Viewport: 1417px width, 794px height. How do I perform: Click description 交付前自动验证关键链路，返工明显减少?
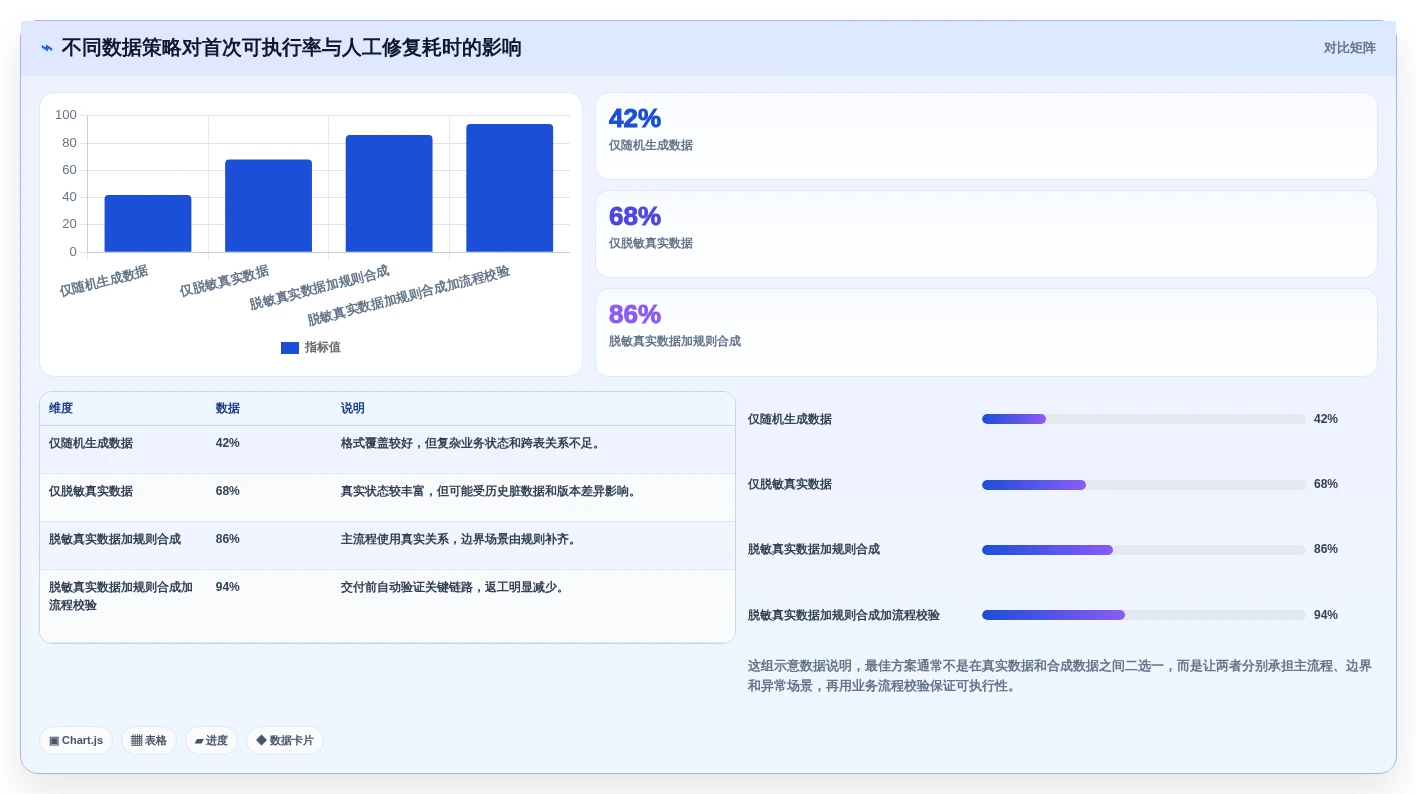[x=454, y=587]
